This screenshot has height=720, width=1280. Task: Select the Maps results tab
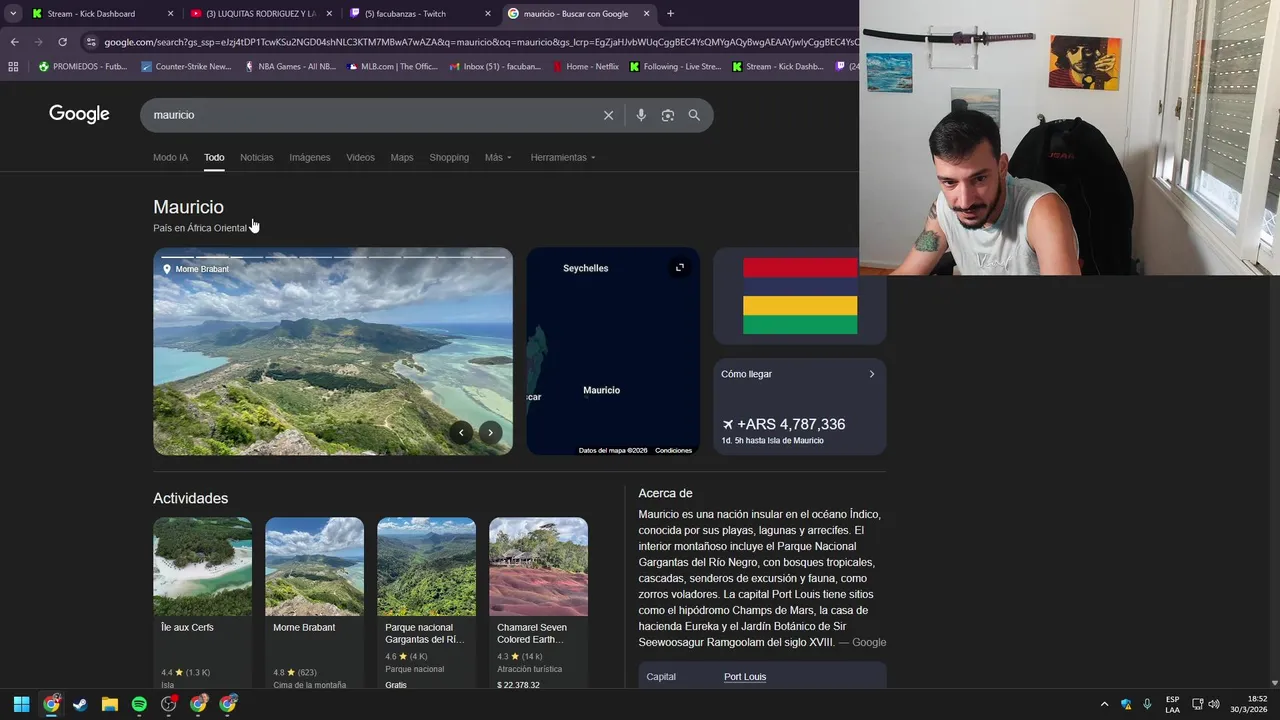[402, 157]
